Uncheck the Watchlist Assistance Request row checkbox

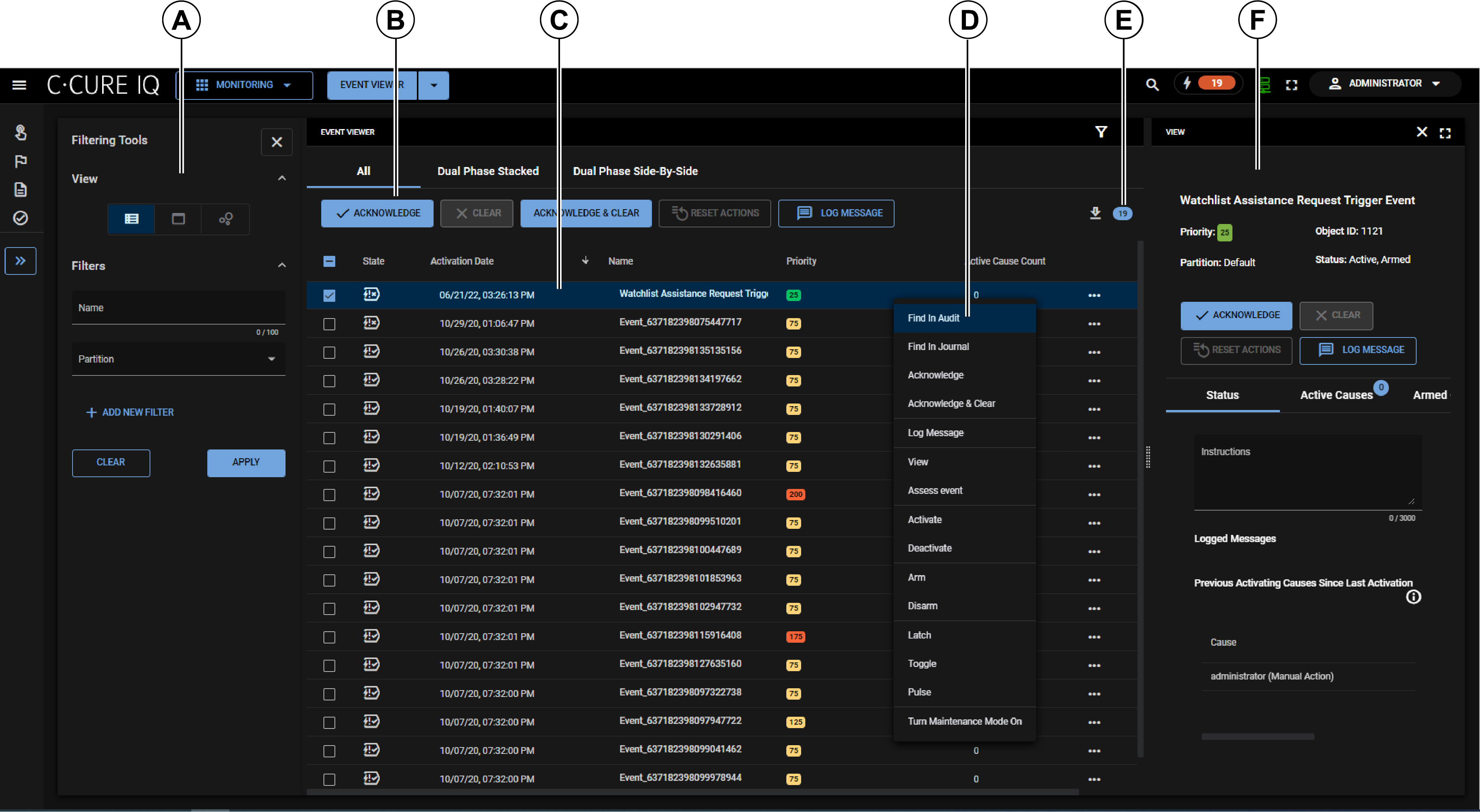pos(329,295)
